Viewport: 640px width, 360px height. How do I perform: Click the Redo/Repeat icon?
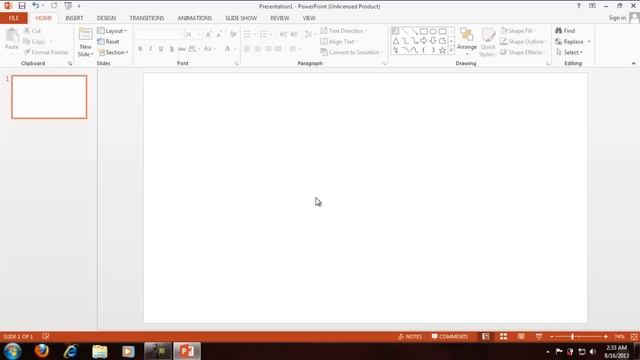tap(54, 6)
